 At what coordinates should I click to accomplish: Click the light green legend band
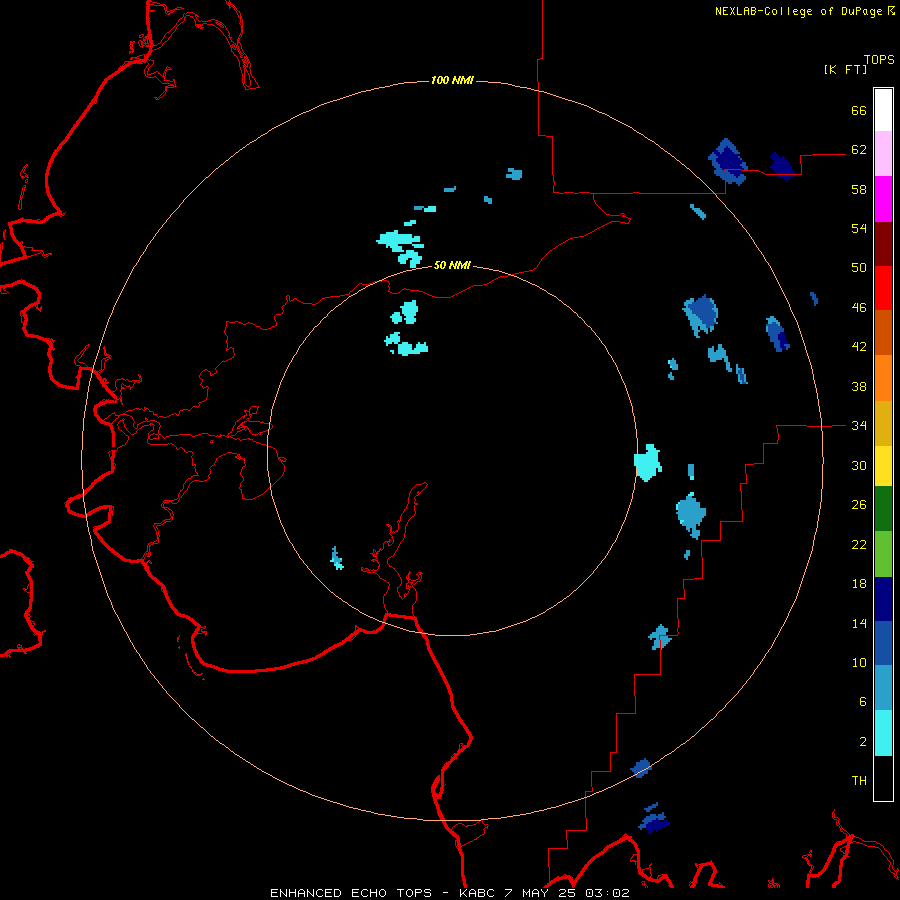(x=883, y=554)
